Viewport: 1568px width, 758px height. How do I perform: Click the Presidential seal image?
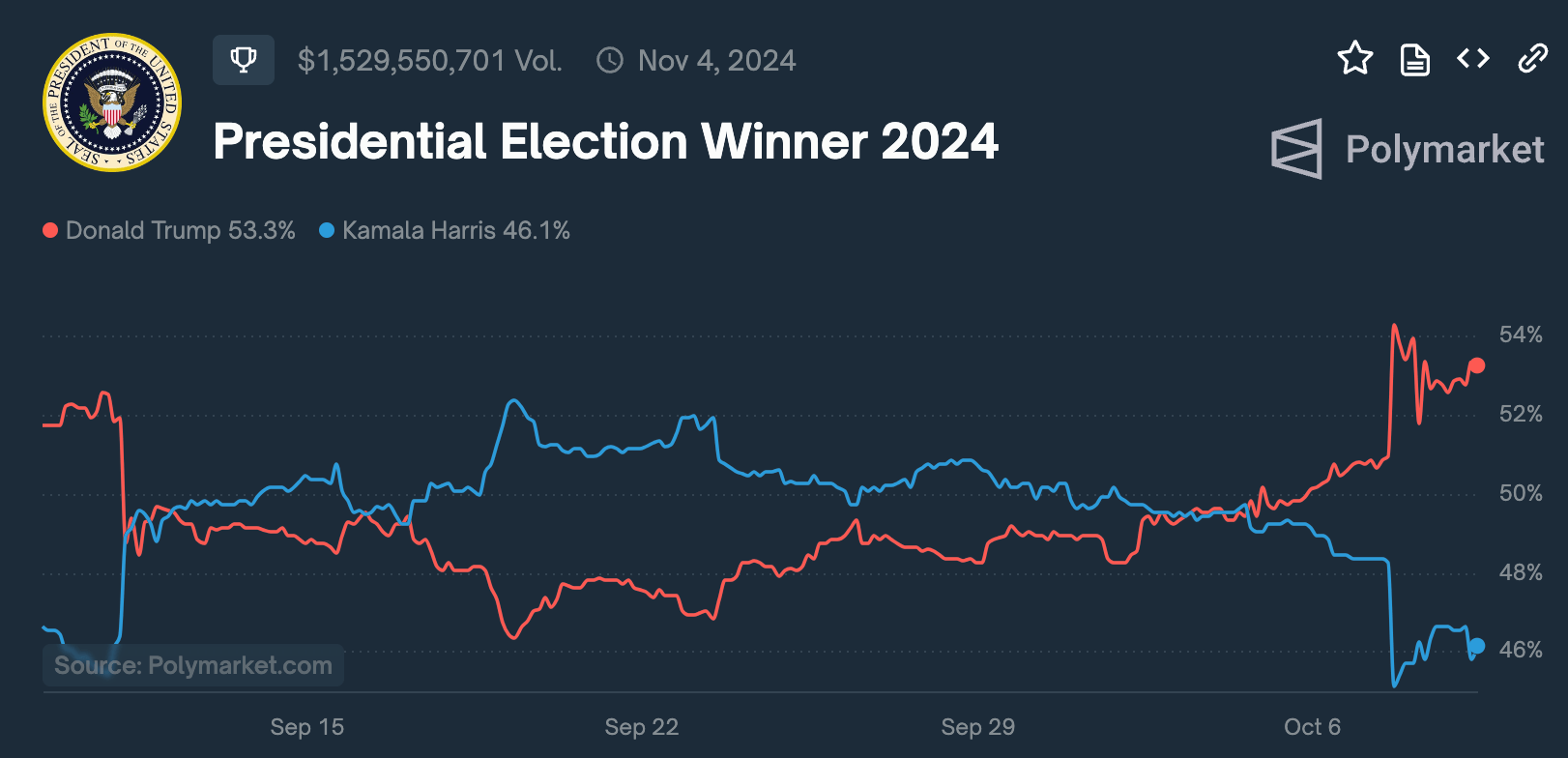click(112, 102)
